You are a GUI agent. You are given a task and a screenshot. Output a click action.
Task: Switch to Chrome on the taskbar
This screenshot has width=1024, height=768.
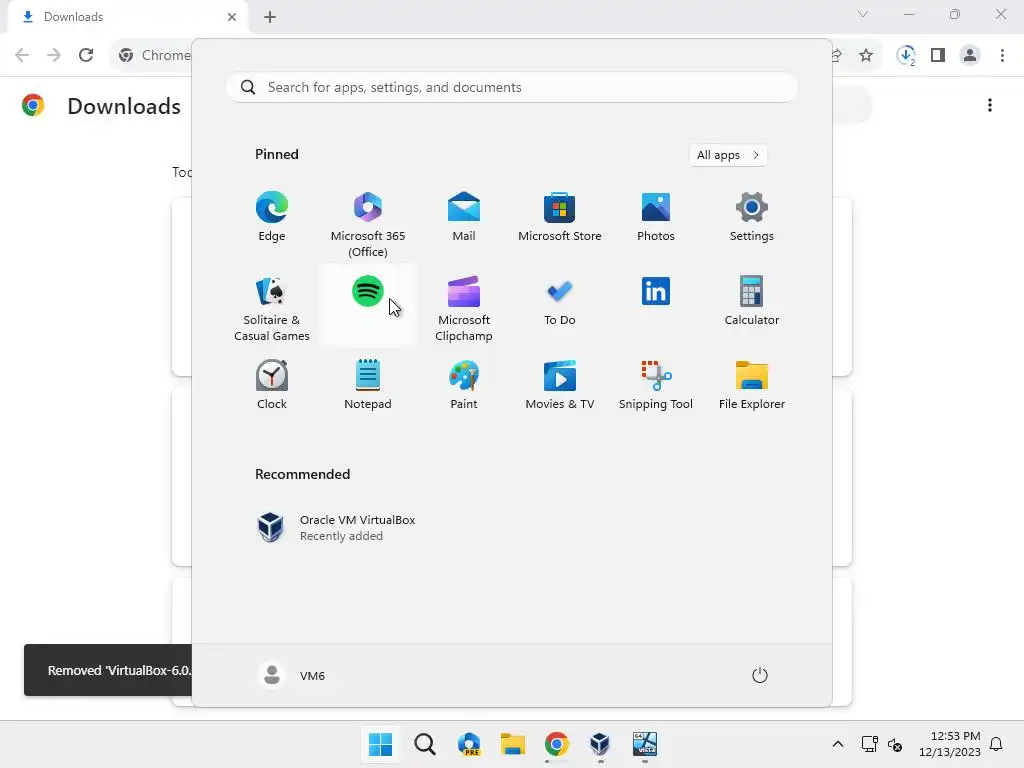[556, 744]
